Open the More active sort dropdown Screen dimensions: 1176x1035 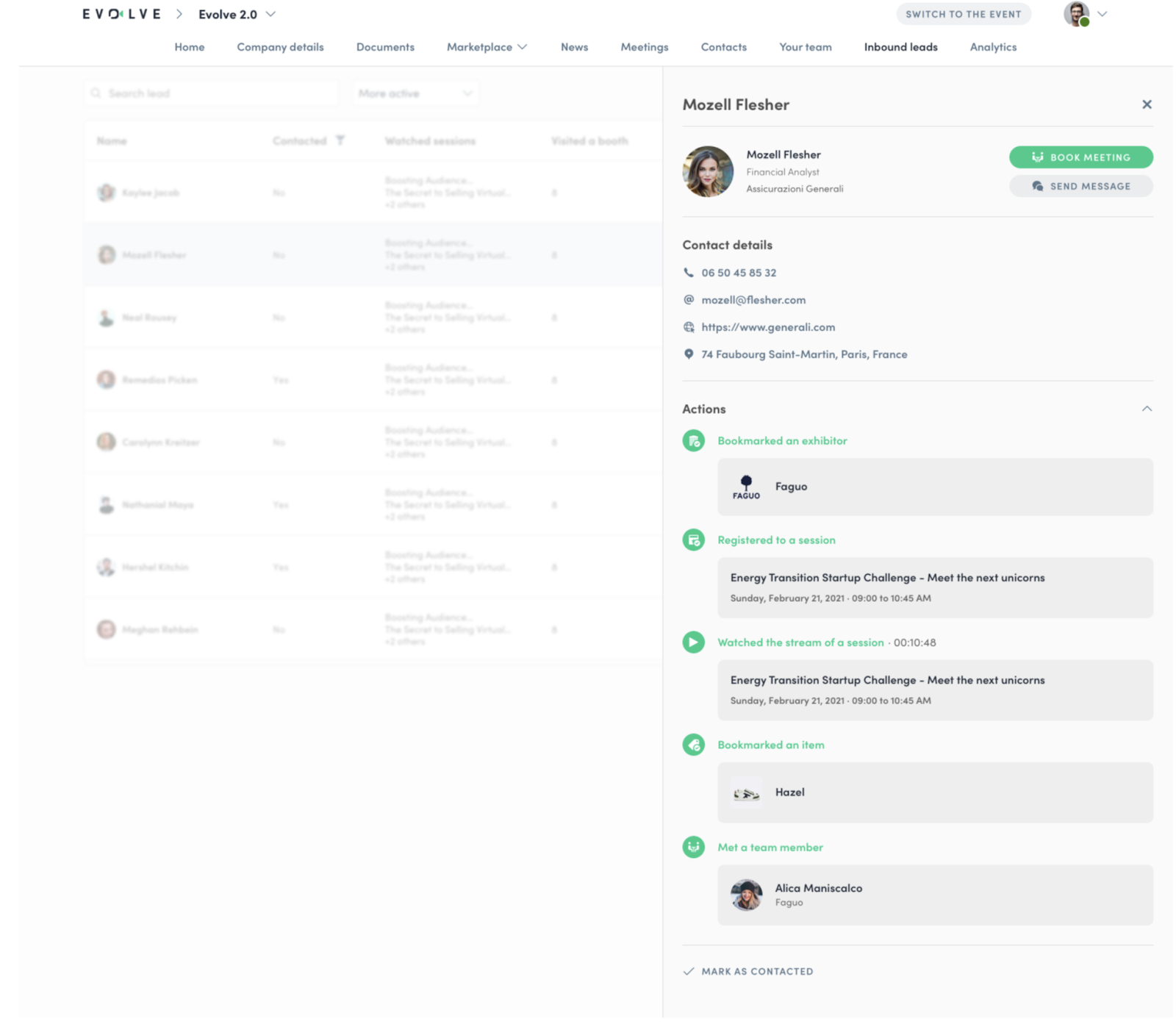coord(415,93)
